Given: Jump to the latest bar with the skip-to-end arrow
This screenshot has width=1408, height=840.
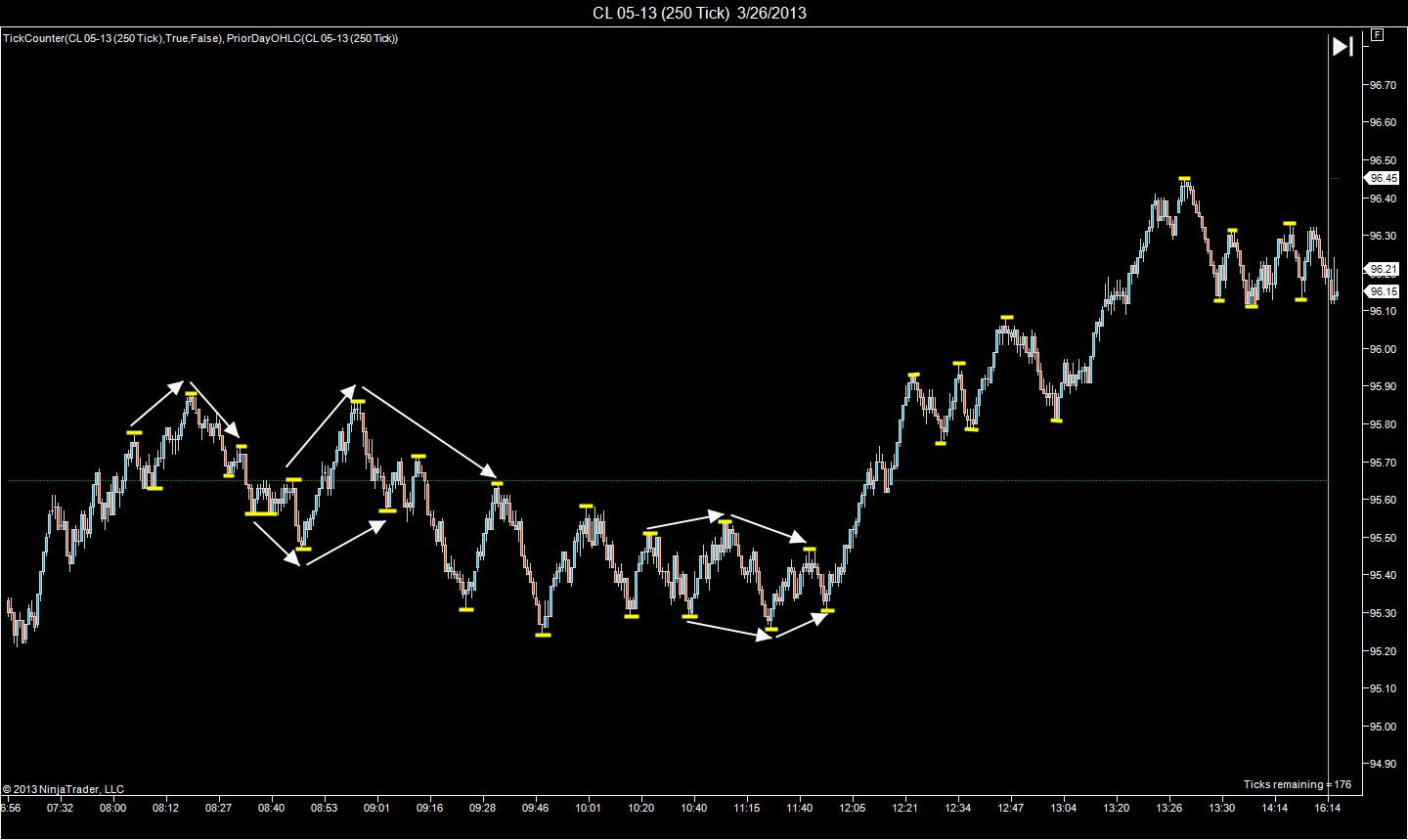Looking at the screenshot, I should [x=1342, y=46].
